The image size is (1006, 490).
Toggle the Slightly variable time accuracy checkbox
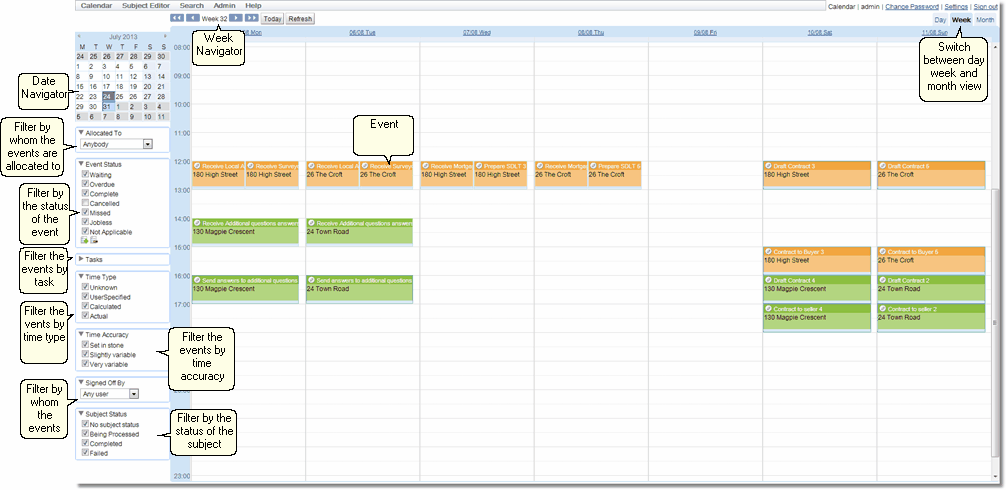pos(85,355)
